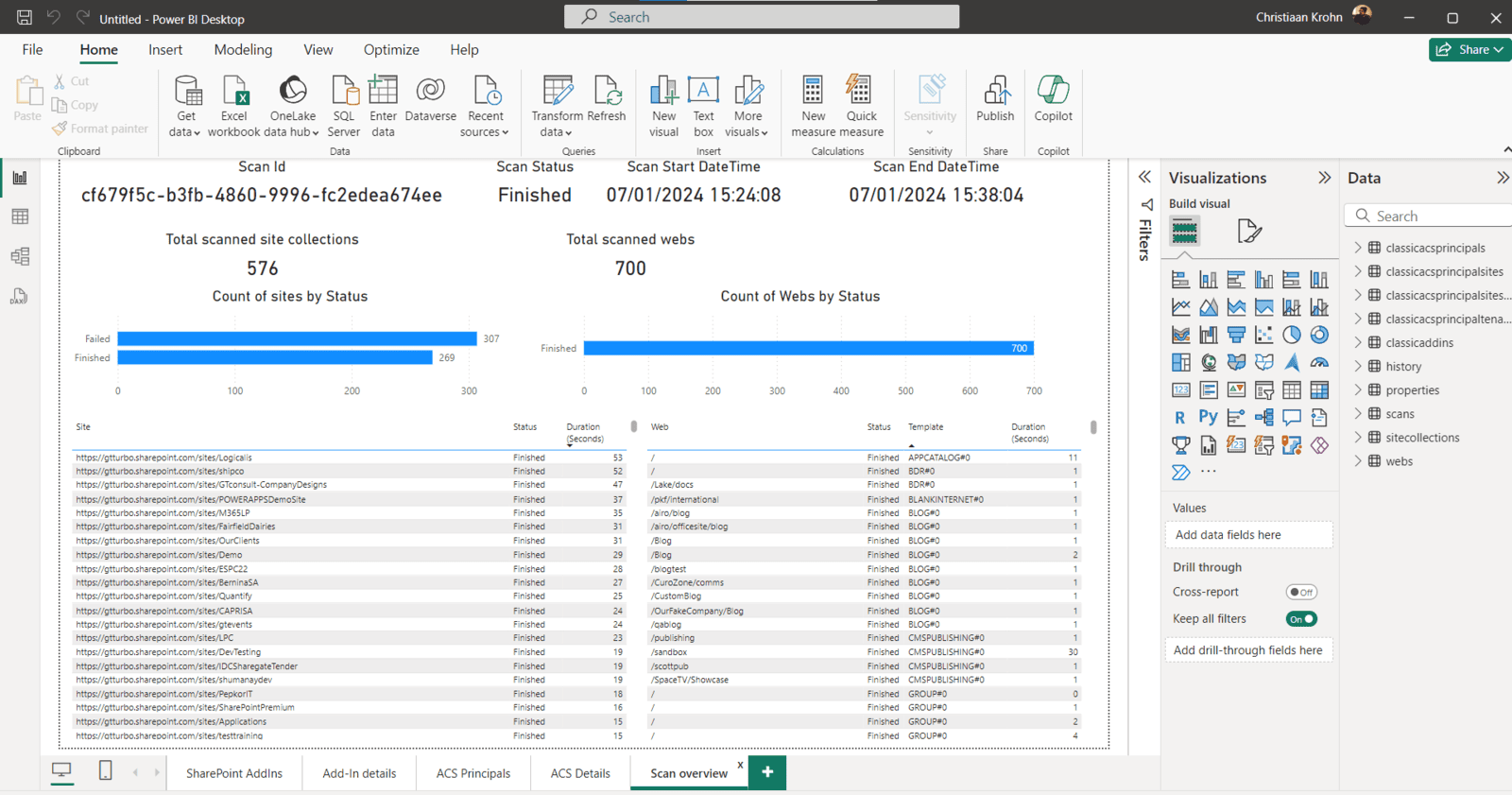Screen dimensions: 1512x795
Task: Select the Azure map visual
Action: (1292, 362)
